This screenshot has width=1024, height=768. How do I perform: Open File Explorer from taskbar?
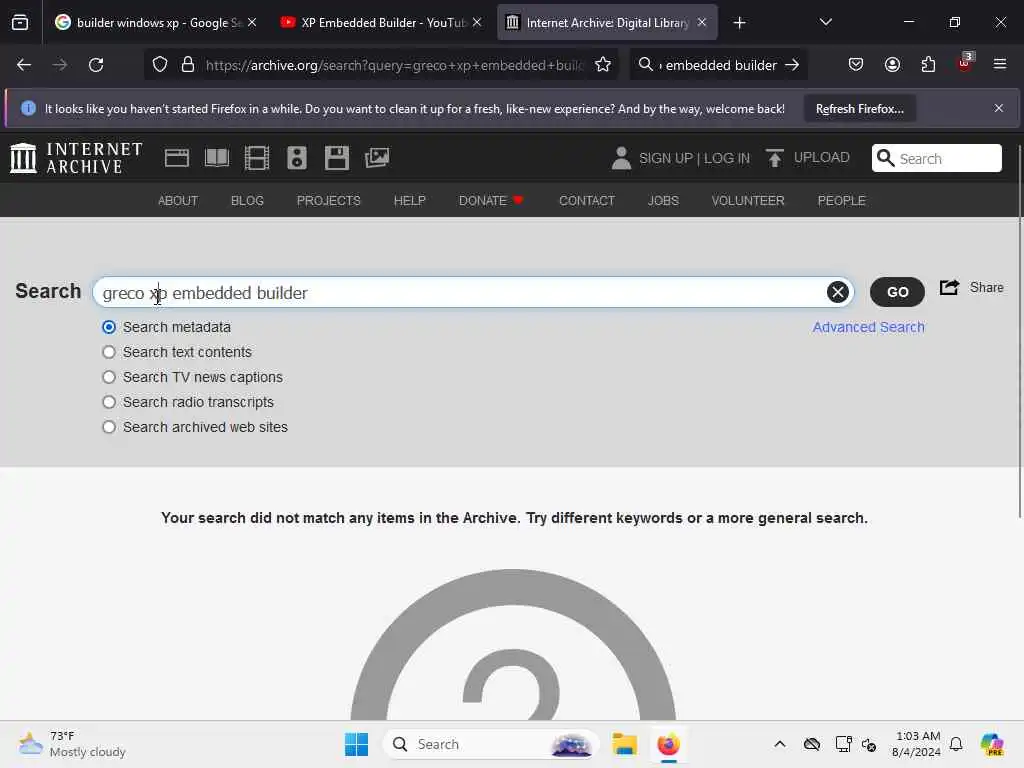[x=624, y=744]
